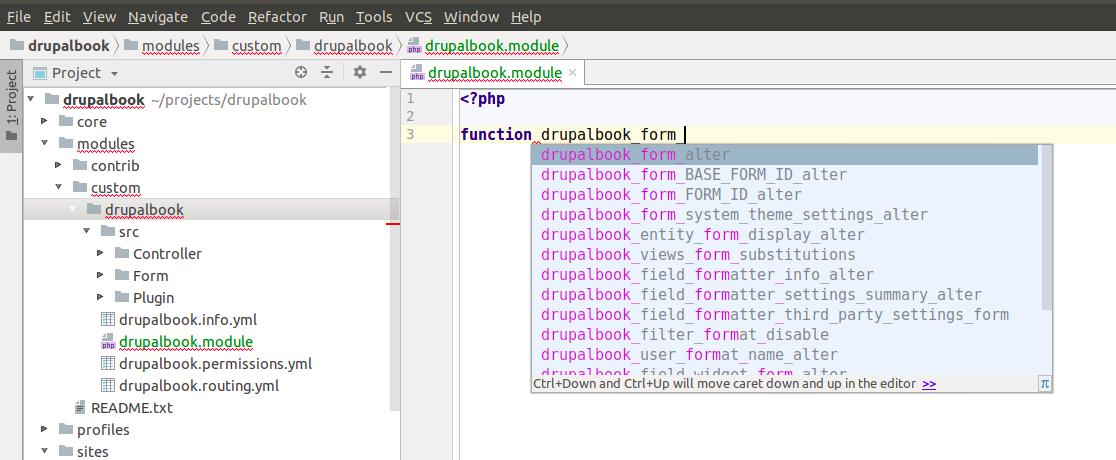Select the Plugin folder

154,298
